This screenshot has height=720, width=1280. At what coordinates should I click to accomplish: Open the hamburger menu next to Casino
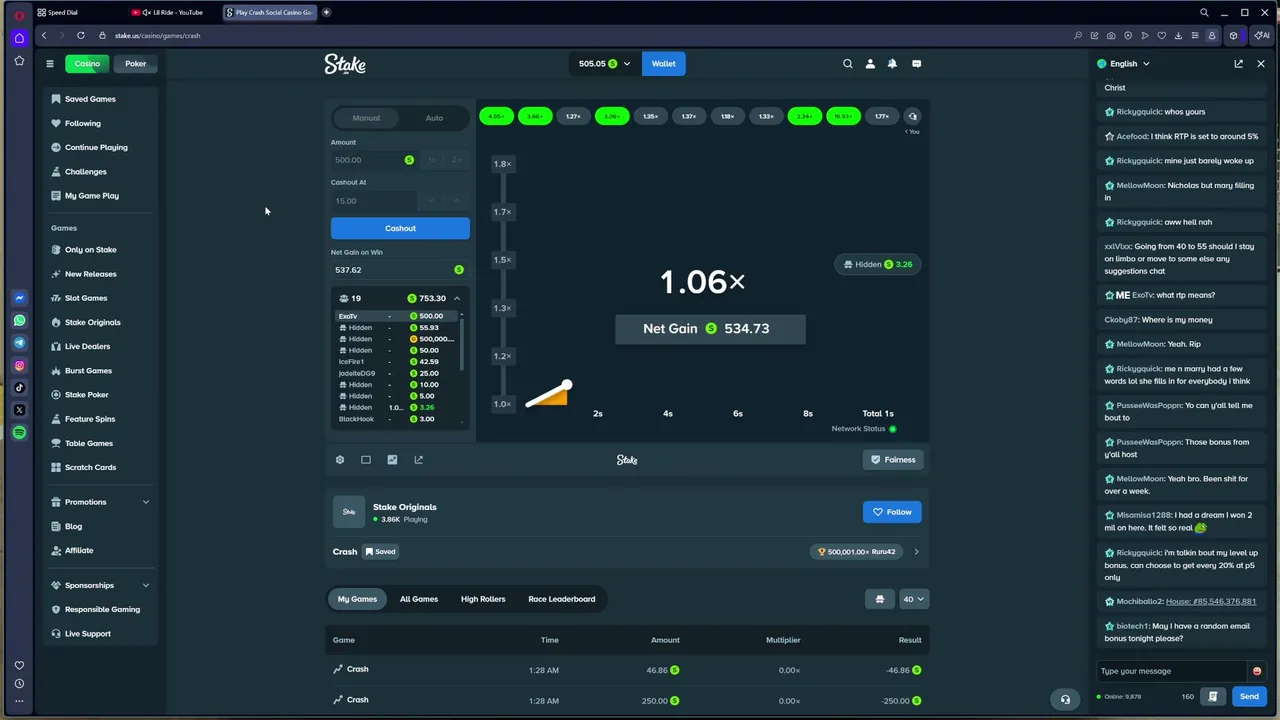click(x=49, y=64)
